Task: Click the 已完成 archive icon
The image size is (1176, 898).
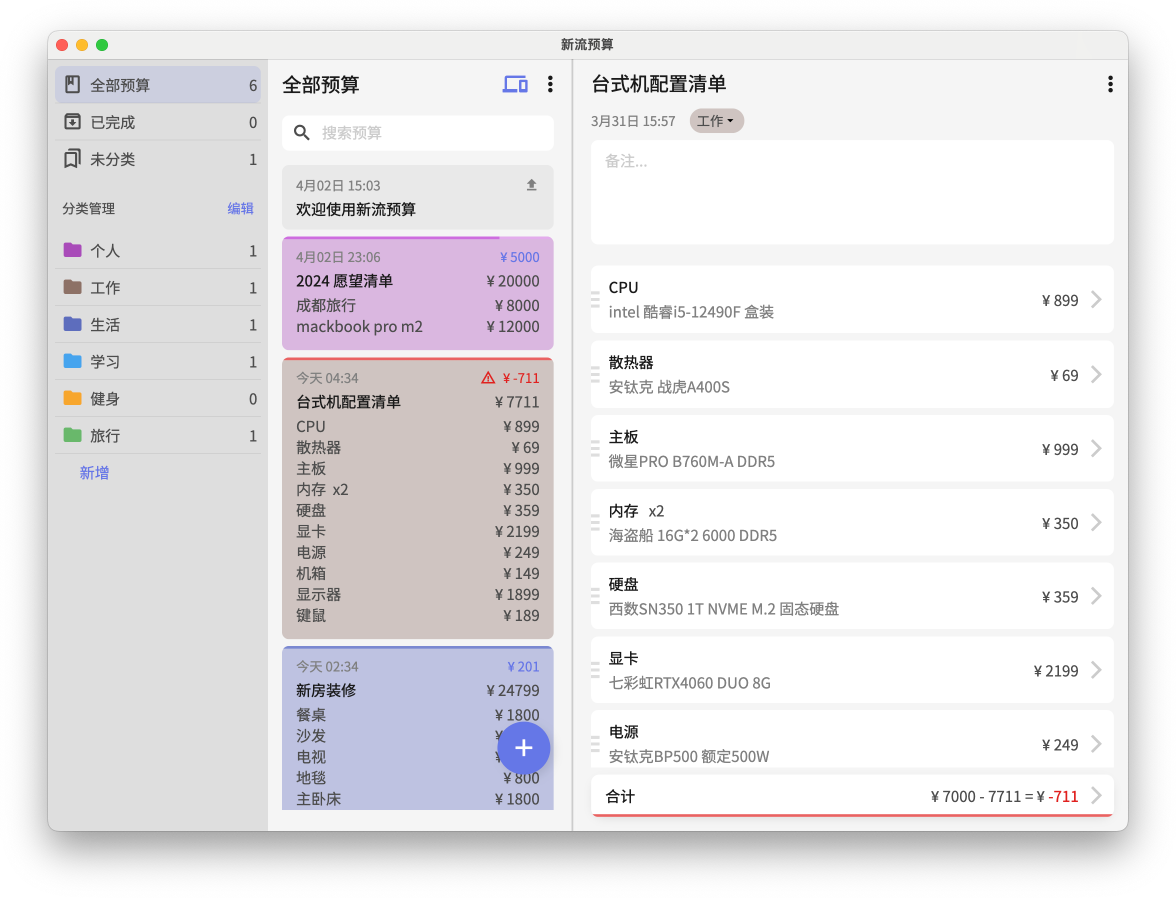Action: [x=72, y=122]
